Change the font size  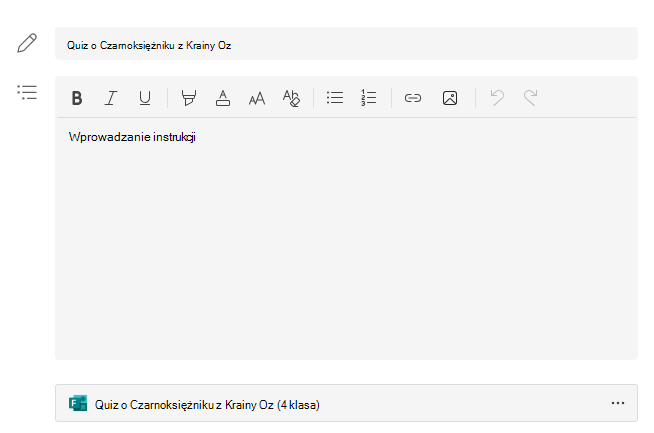point(257,98)
